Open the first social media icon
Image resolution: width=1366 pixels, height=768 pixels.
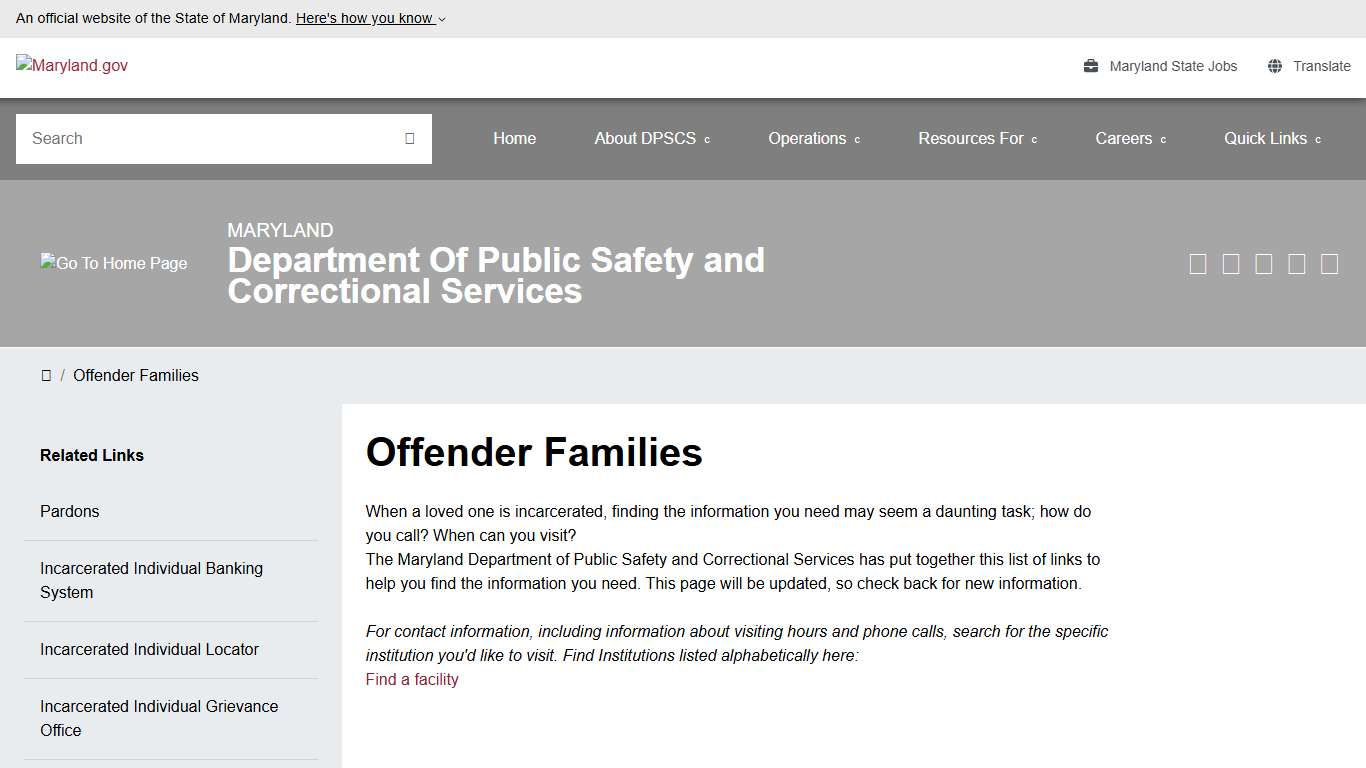click(x=1198, y=263)
